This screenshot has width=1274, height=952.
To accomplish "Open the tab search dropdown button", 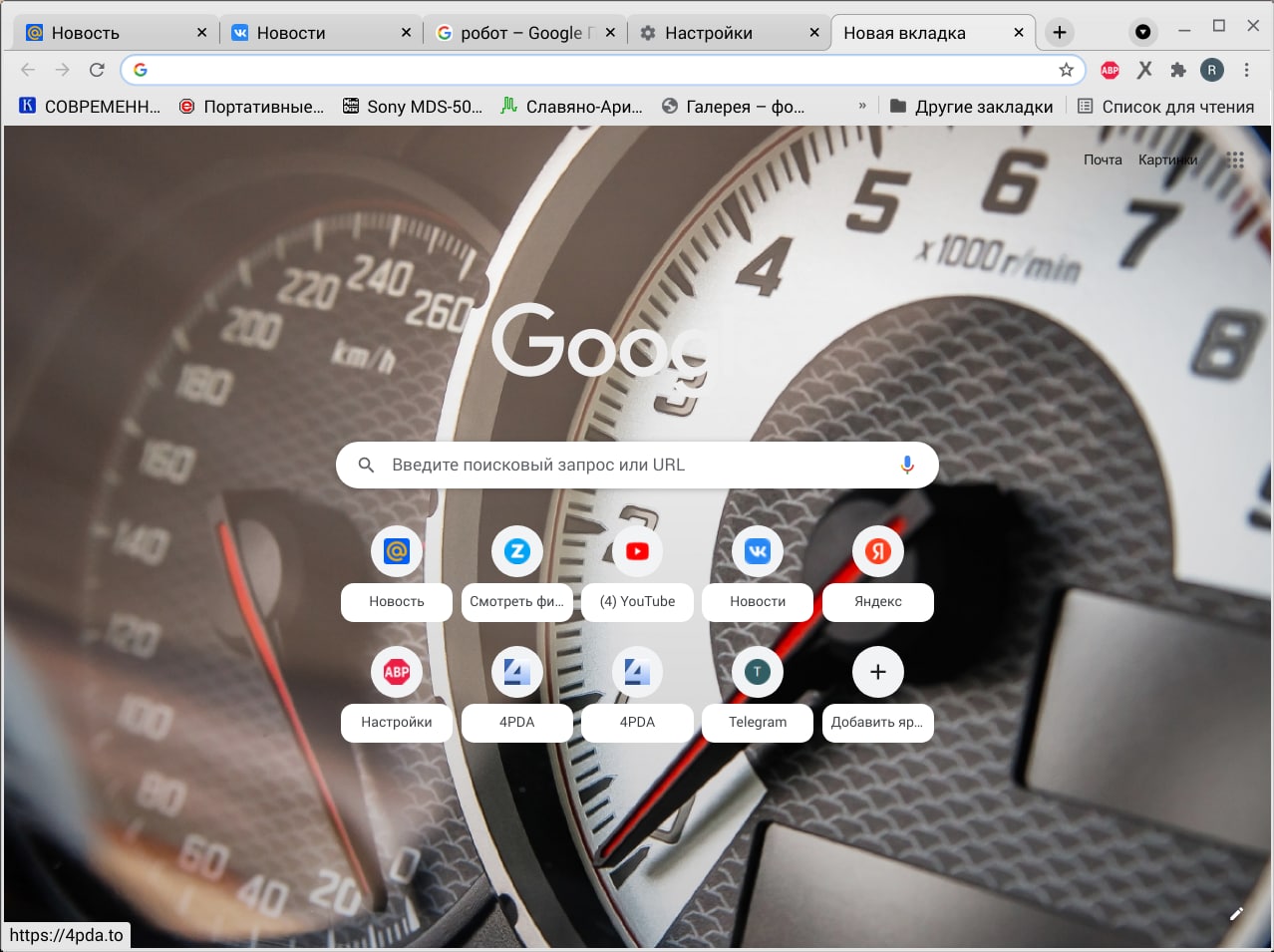I will point(1143,32).
